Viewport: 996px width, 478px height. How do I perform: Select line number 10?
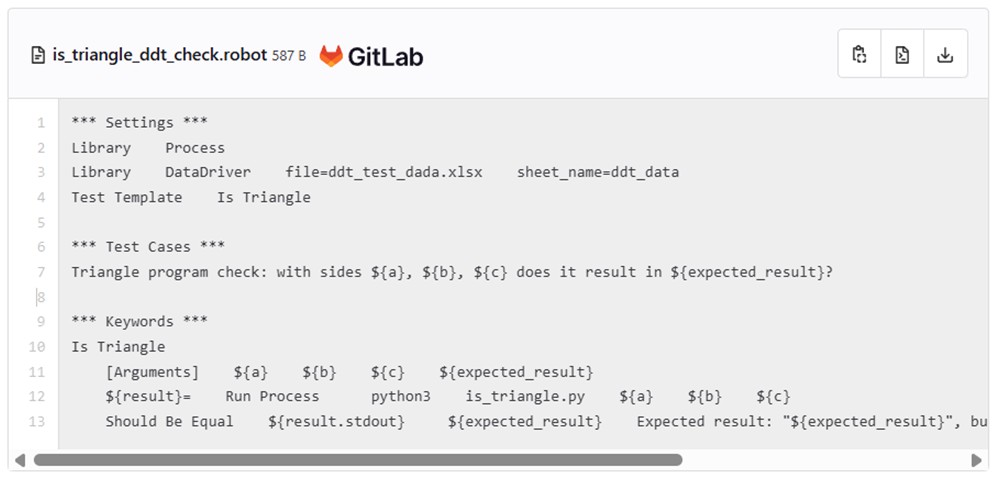(37, 347)
